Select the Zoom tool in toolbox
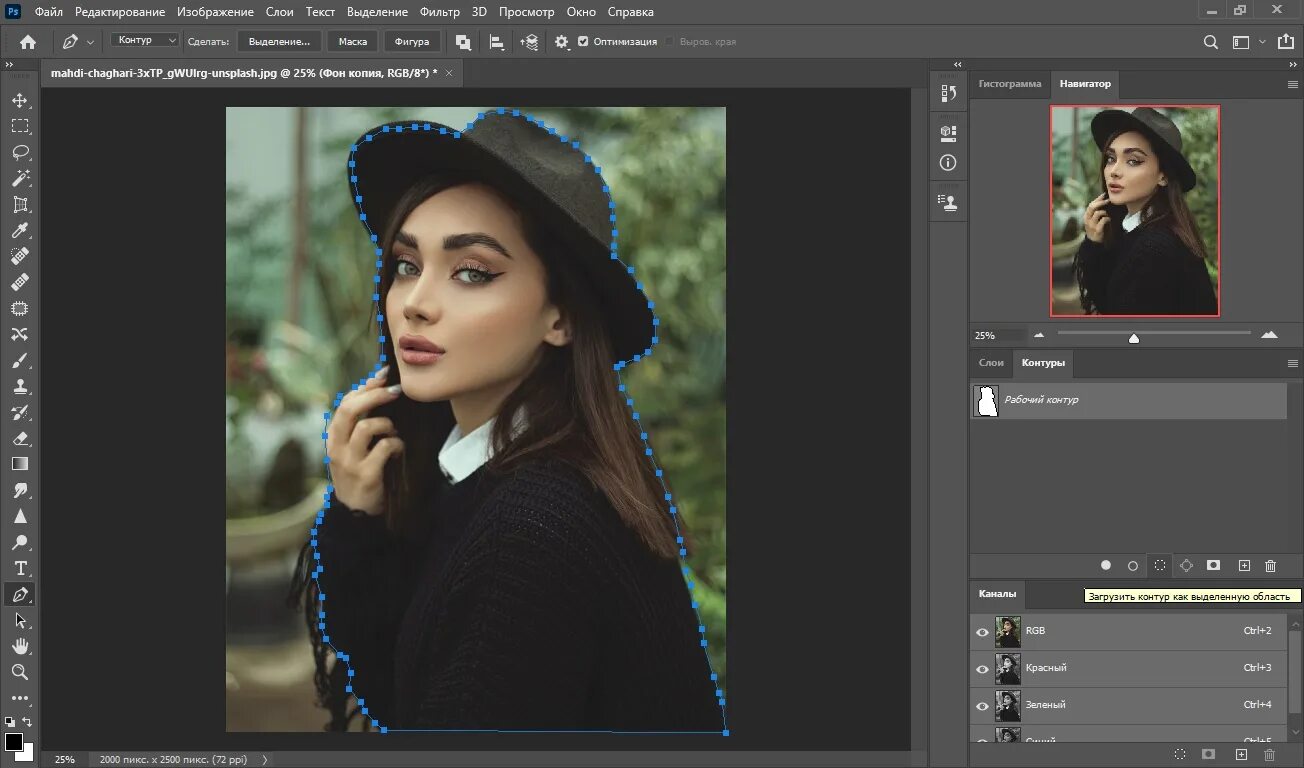The image size is (1304, 768). coord(20,673)
